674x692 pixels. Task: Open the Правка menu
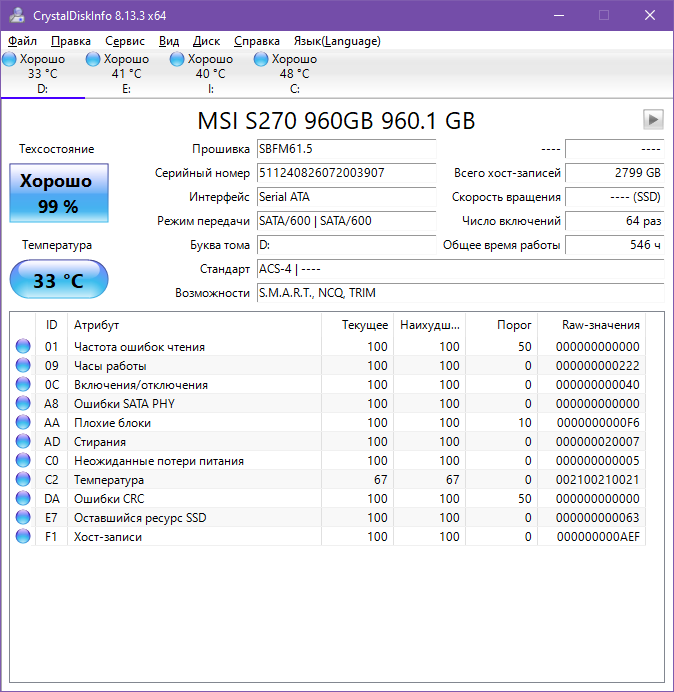pos(71,41)
